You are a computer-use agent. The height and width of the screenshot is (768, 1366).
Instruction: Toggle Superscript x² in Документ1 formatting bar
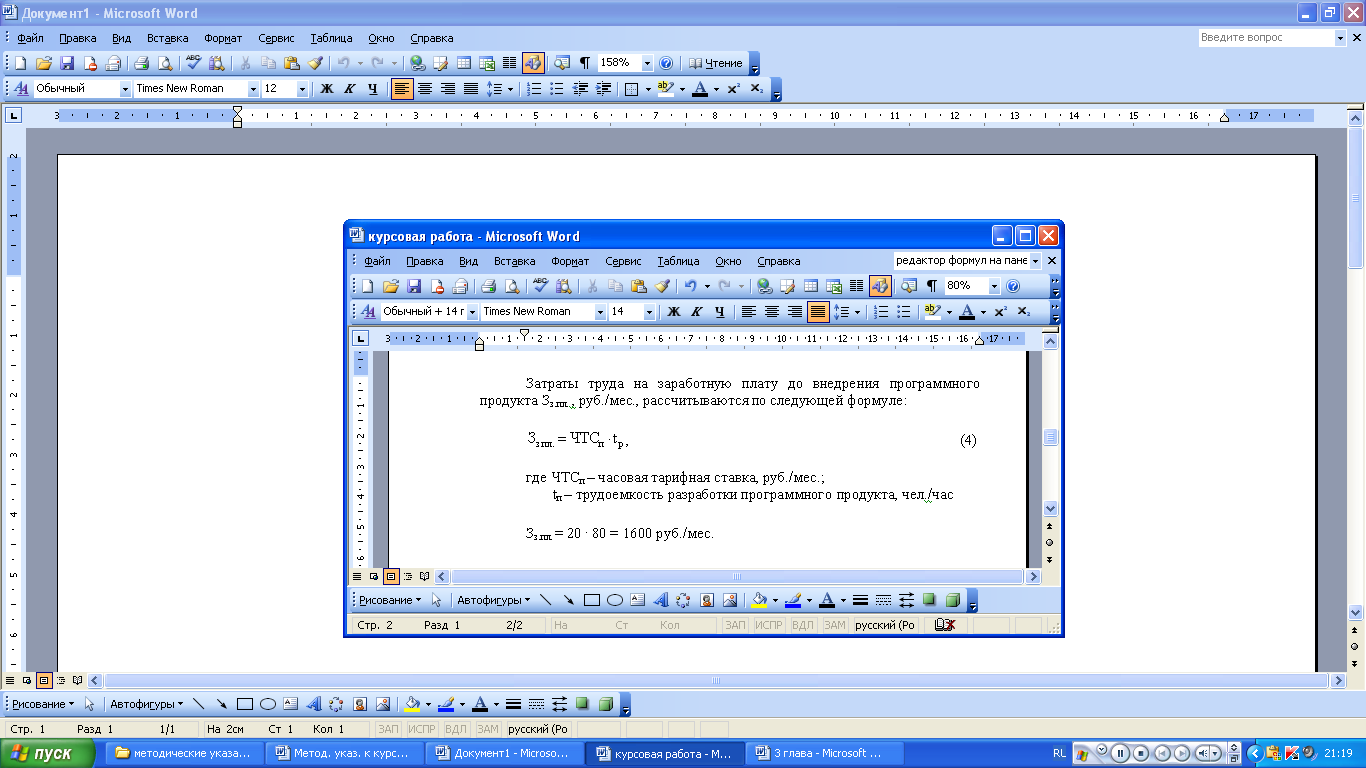[x=733, y=89]
